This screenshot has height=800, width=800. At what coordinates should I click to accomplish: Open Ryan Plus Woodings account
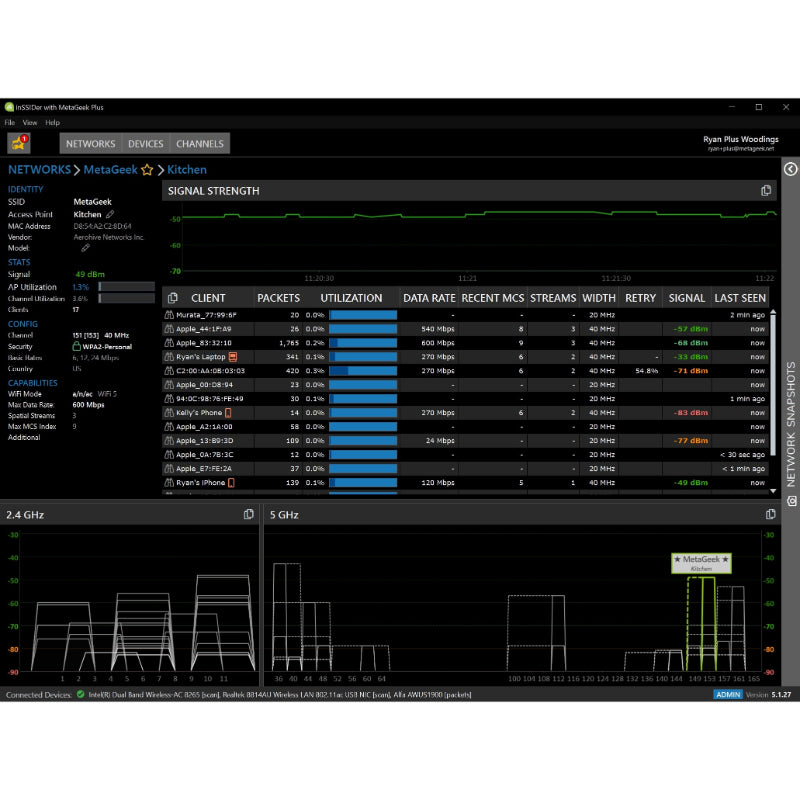click(x=740, y=143)
